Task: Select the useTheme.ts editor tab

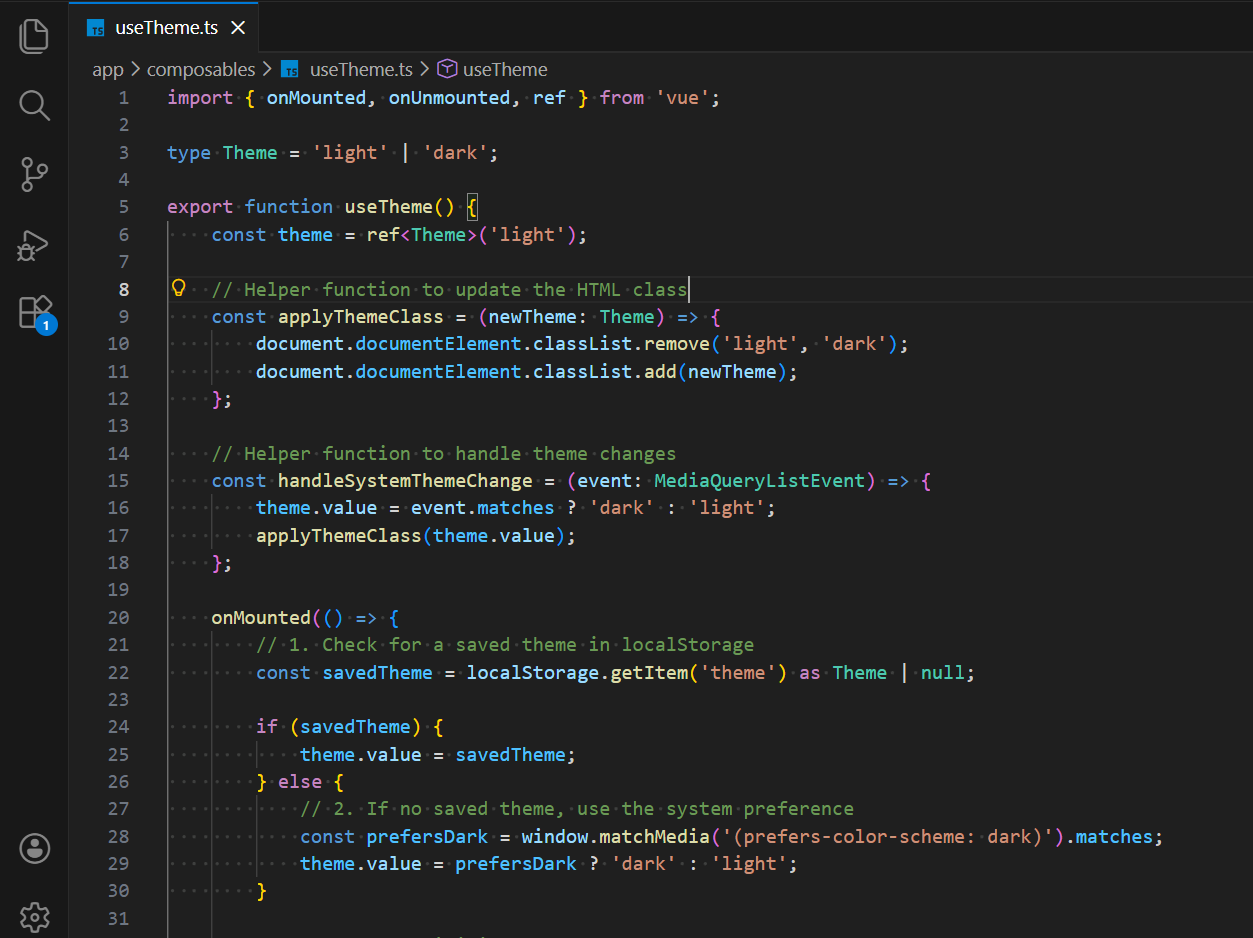Action: click(164, 28)
